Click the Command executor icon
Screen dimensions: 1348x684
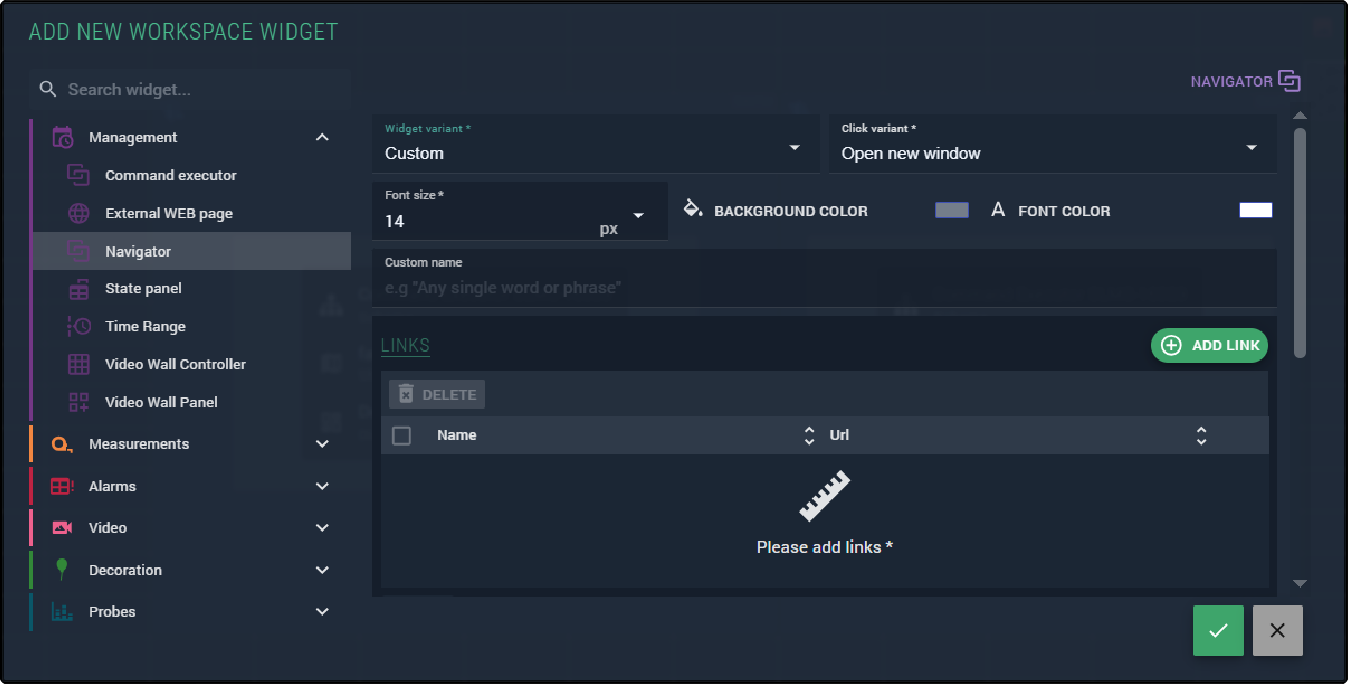click(78, 175)
